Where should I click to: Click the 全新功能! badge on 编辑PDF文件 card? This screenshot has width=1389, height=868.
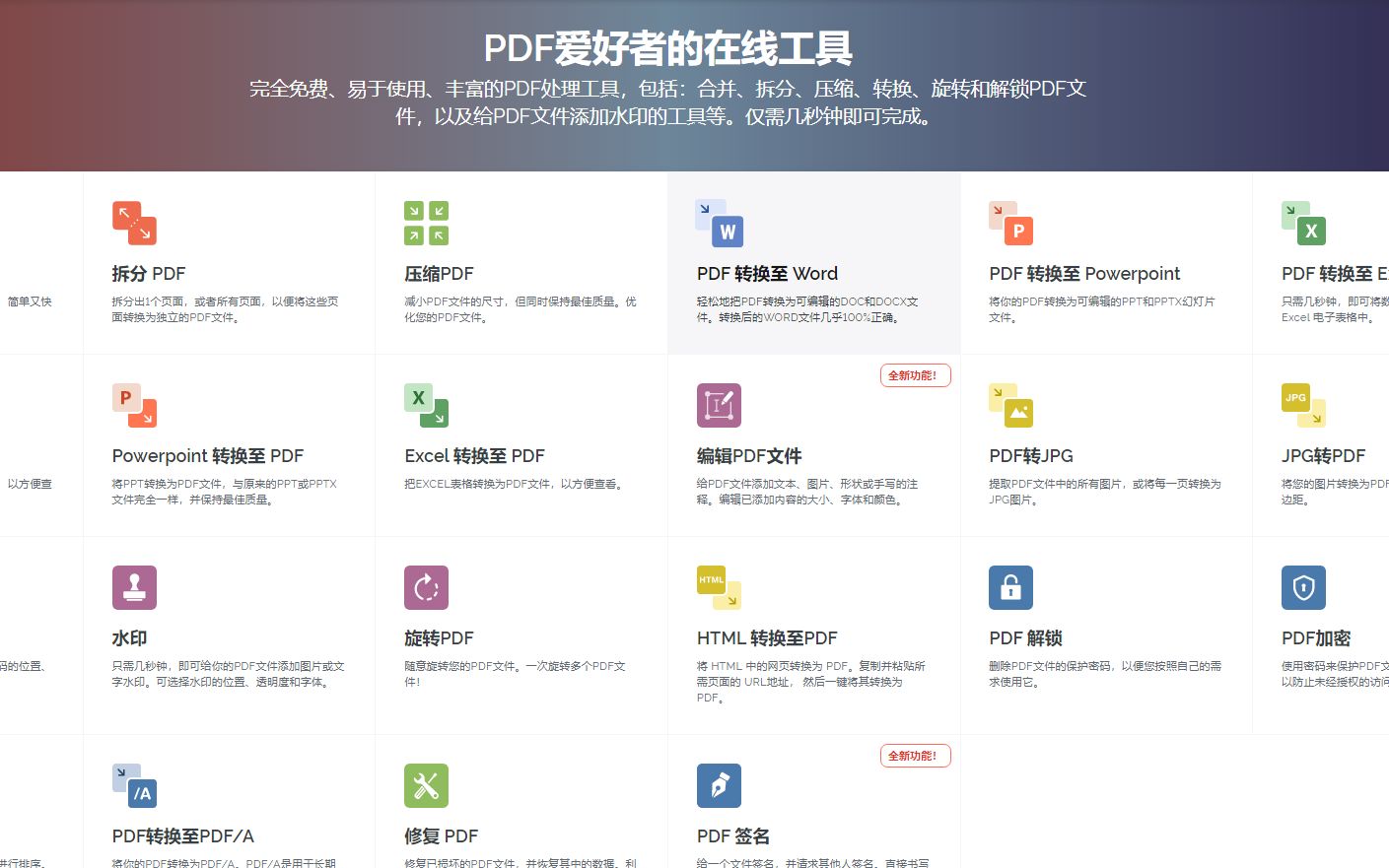[x=915, y=375]
